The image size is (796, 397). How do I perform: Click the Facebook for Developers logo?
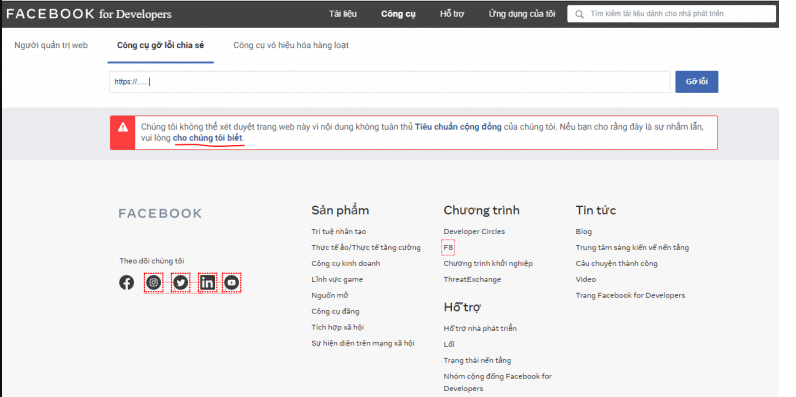[89, 14]
